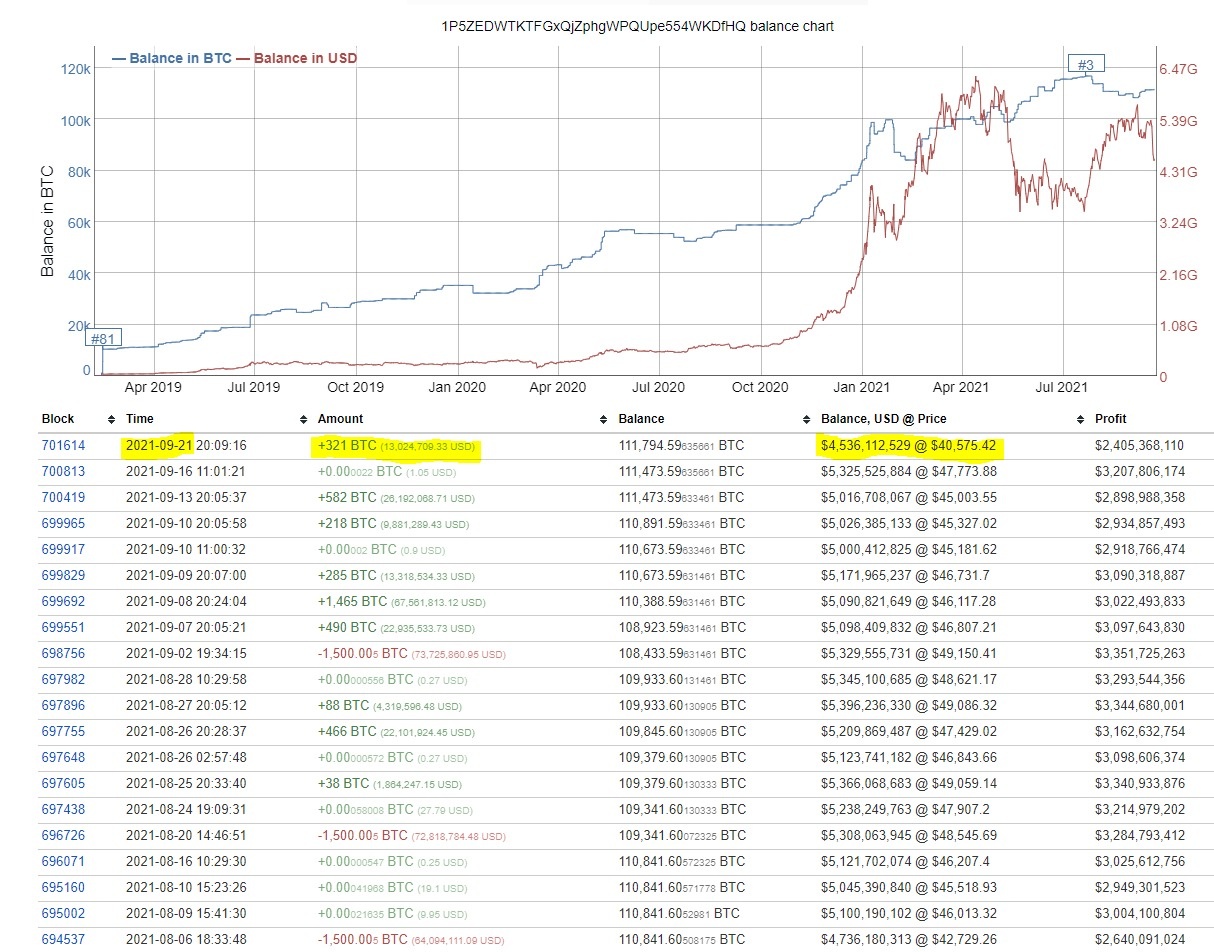Open block 694537 details

[x=65, y=939]
